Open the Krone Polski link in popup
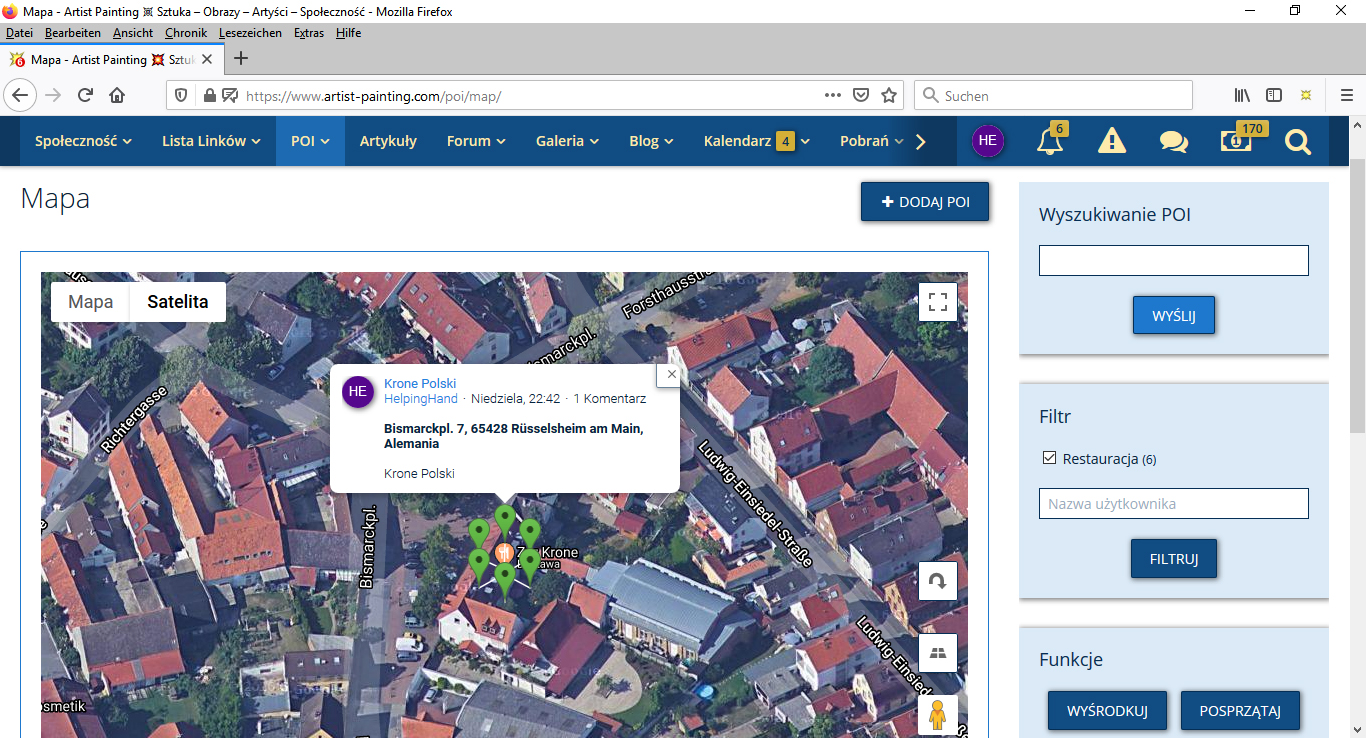The height and width of the screenshot is (738, 1366). click(420, 383)
